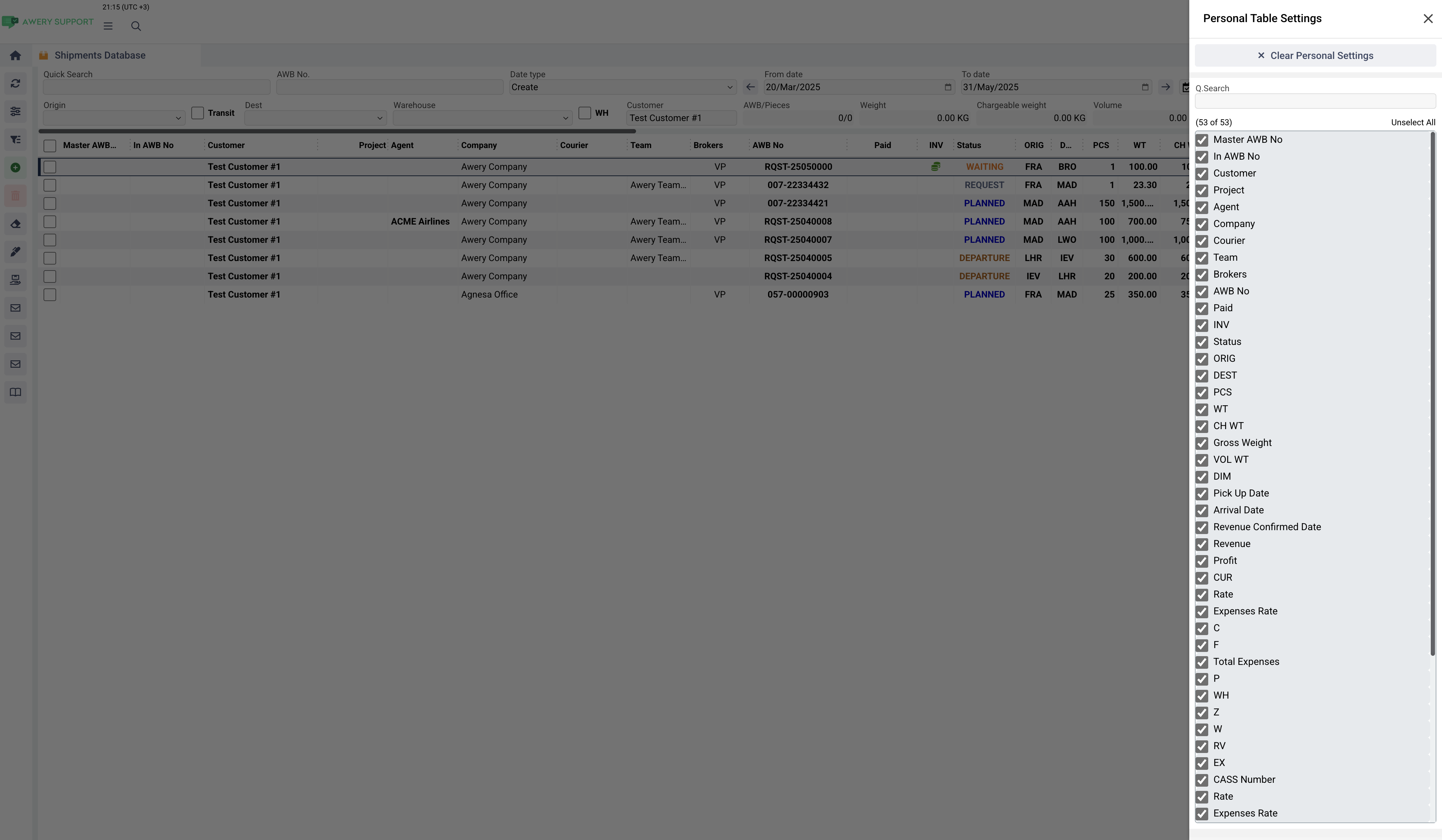Screen dimensions: 1442x840
Task: Open the search magnifier icon in header
Action: tap(135, 26)
